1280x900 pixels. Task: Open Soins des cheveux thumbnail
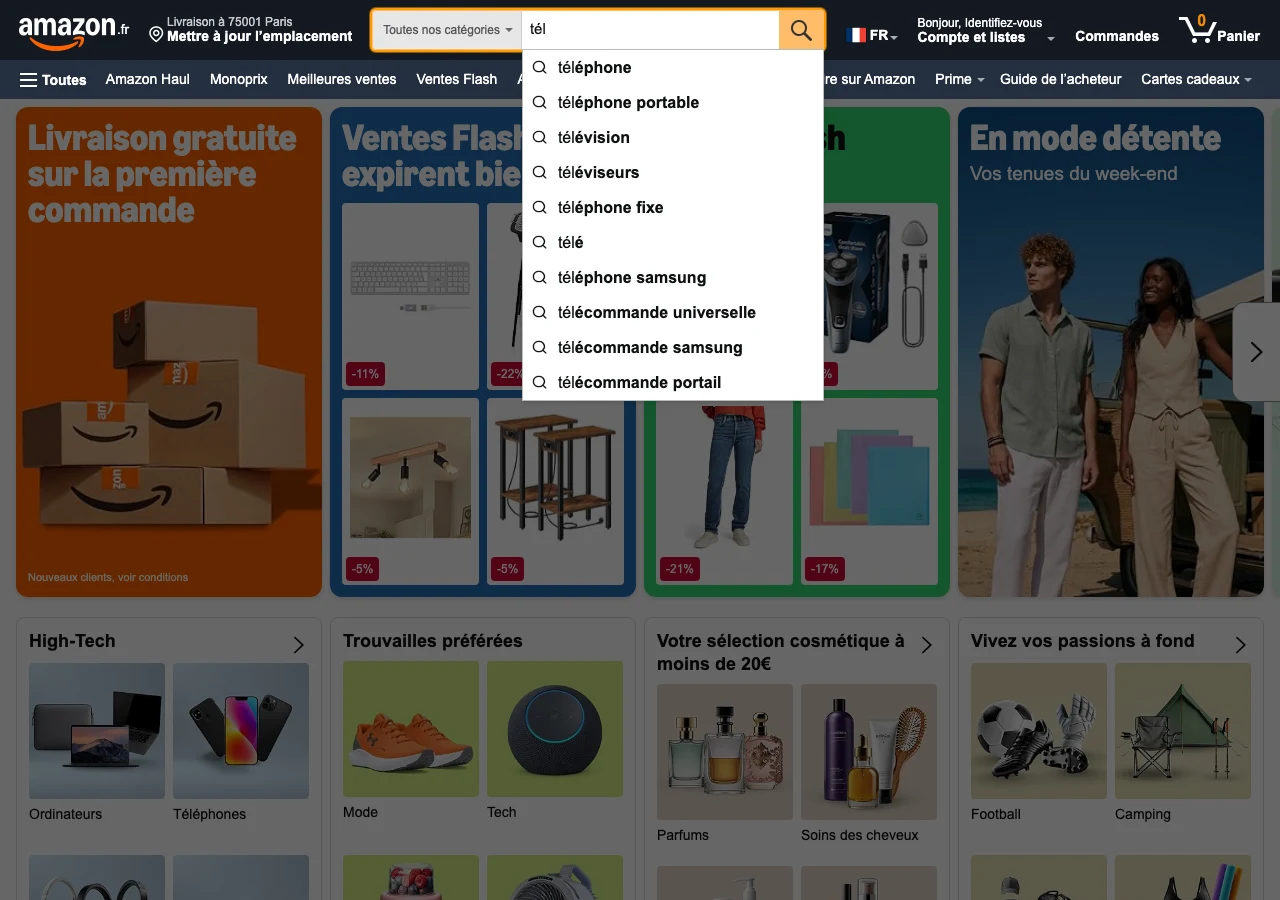[x=869, y=752]
